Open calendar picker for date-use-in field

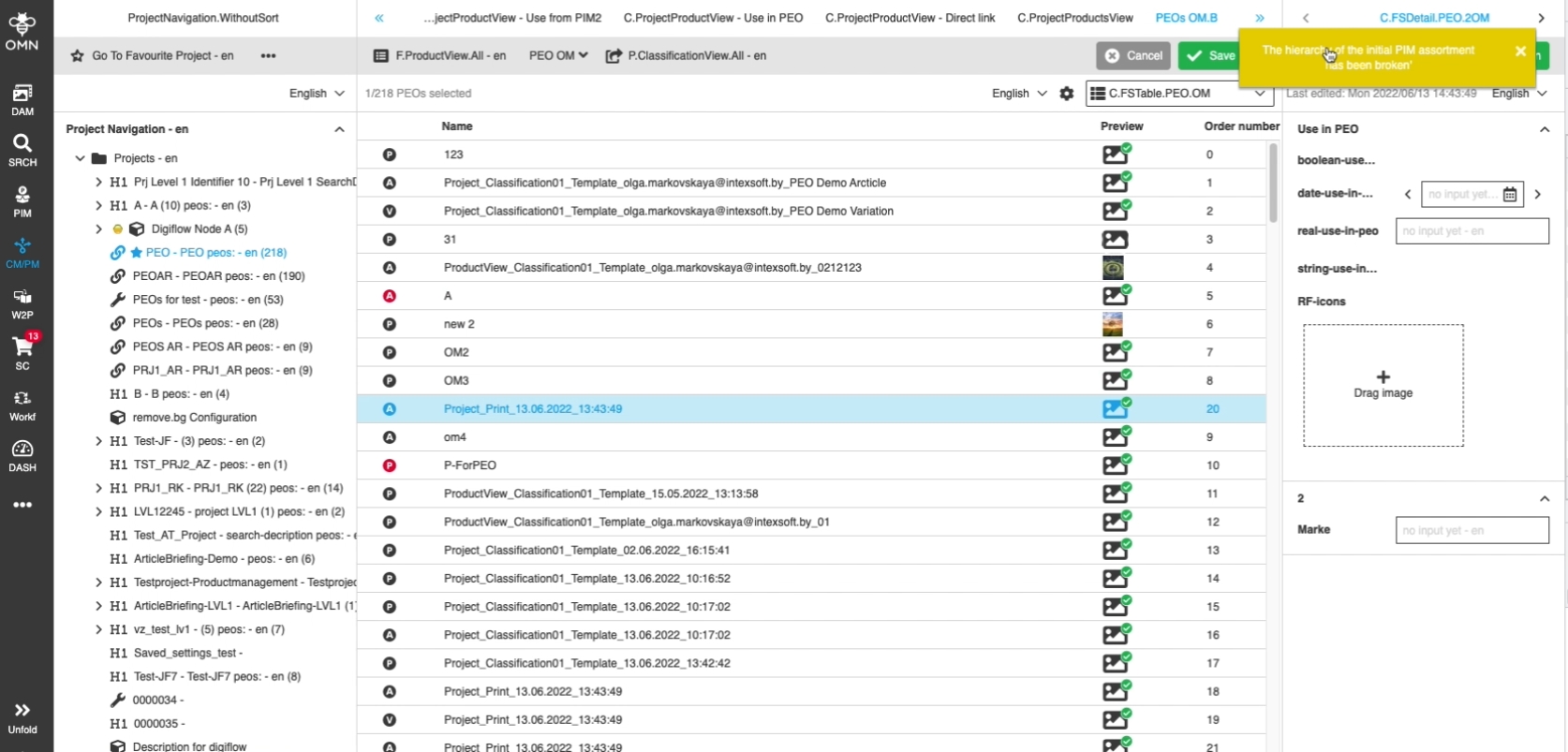click(1510, 195)
